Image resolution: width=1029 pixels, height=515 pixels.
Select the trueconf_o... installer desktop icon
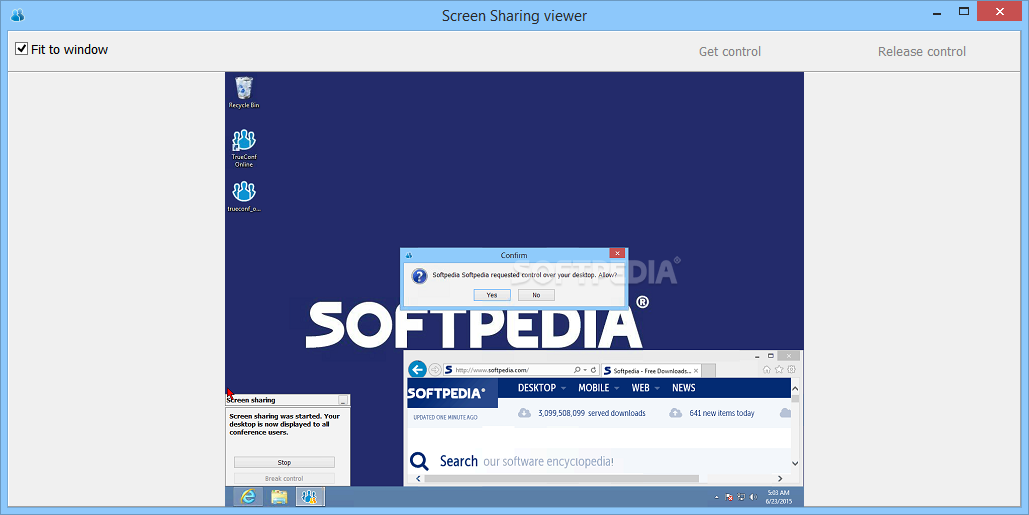pyautogui.click(x=244, y=196)
